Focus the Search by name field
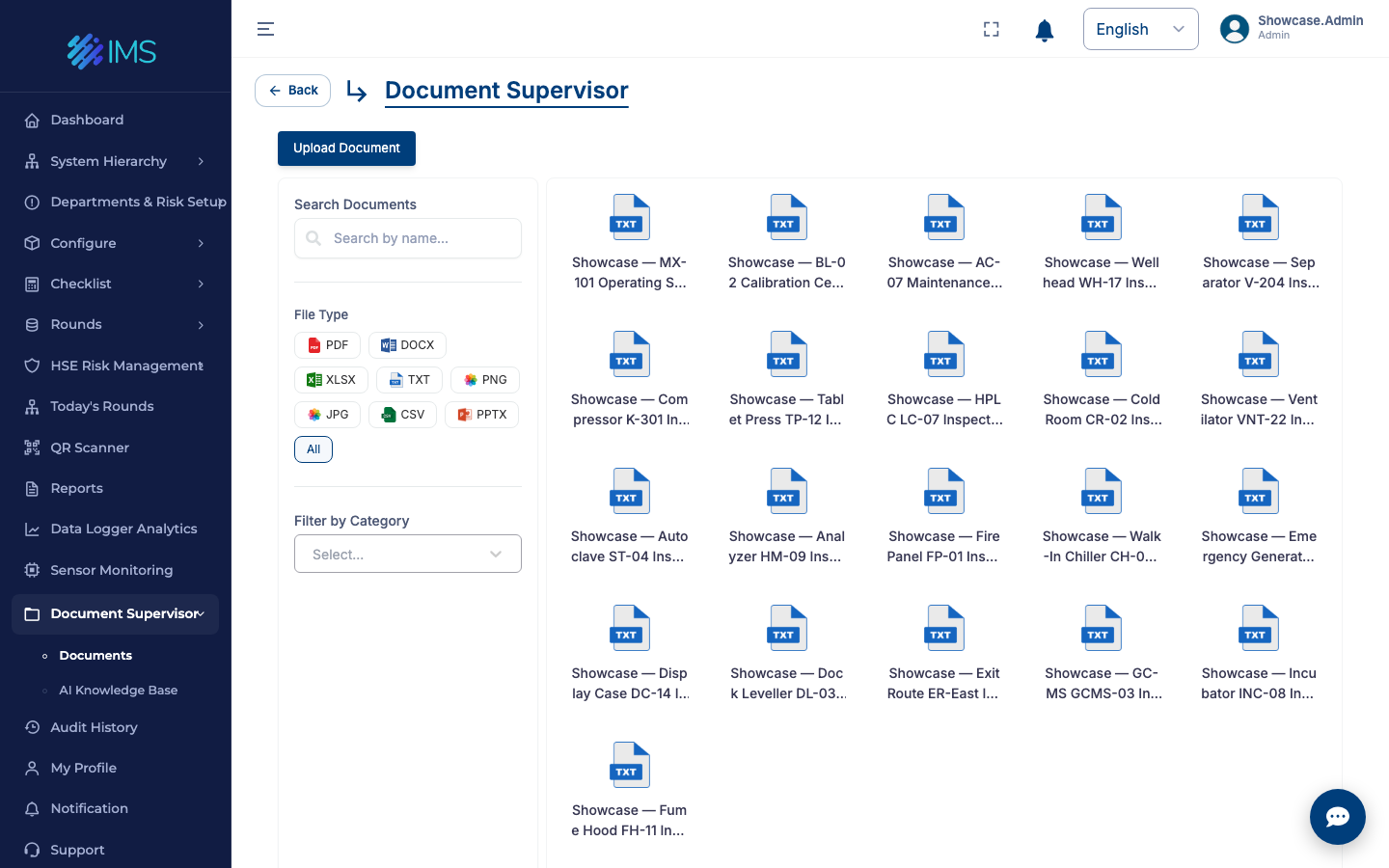Image resolution: width=1389 pixels, height=868 pixels. point(408,238)
